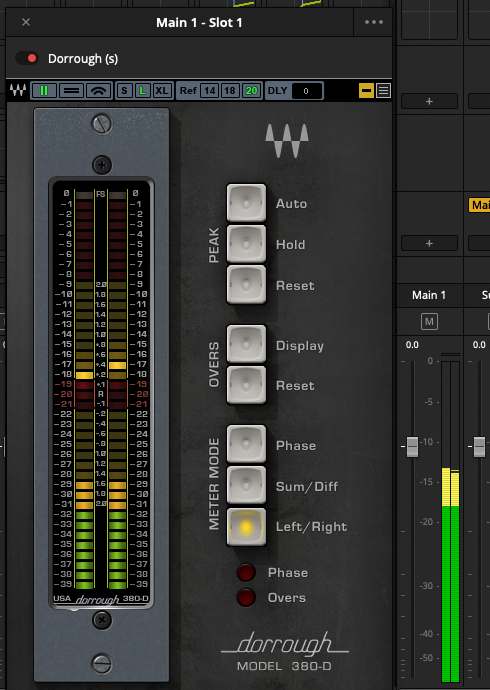The height and width of the screenshot is (690, 490).
Task: Select the arc meter layout icon
Action: tap(99, 91)
